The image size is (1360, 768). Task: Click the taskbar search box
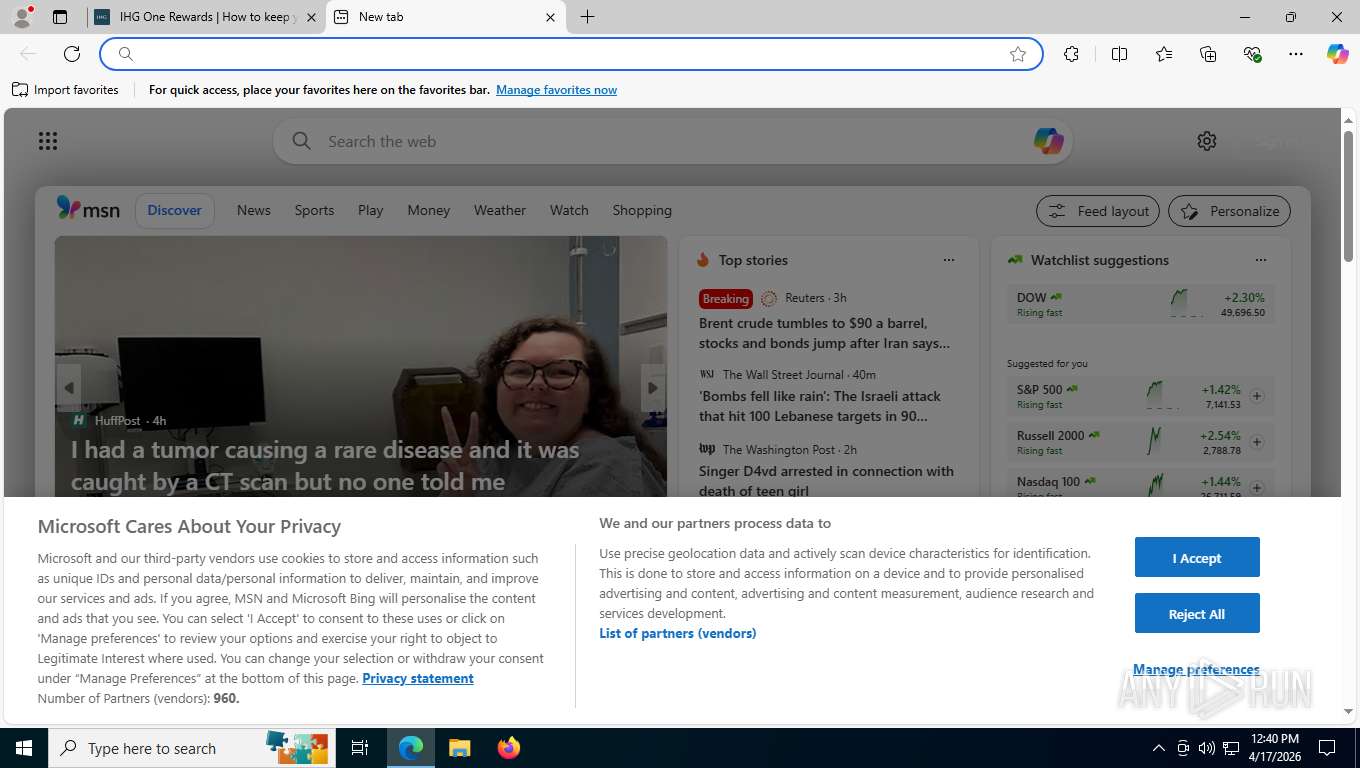pyautogui.click(x=190, y=748)
